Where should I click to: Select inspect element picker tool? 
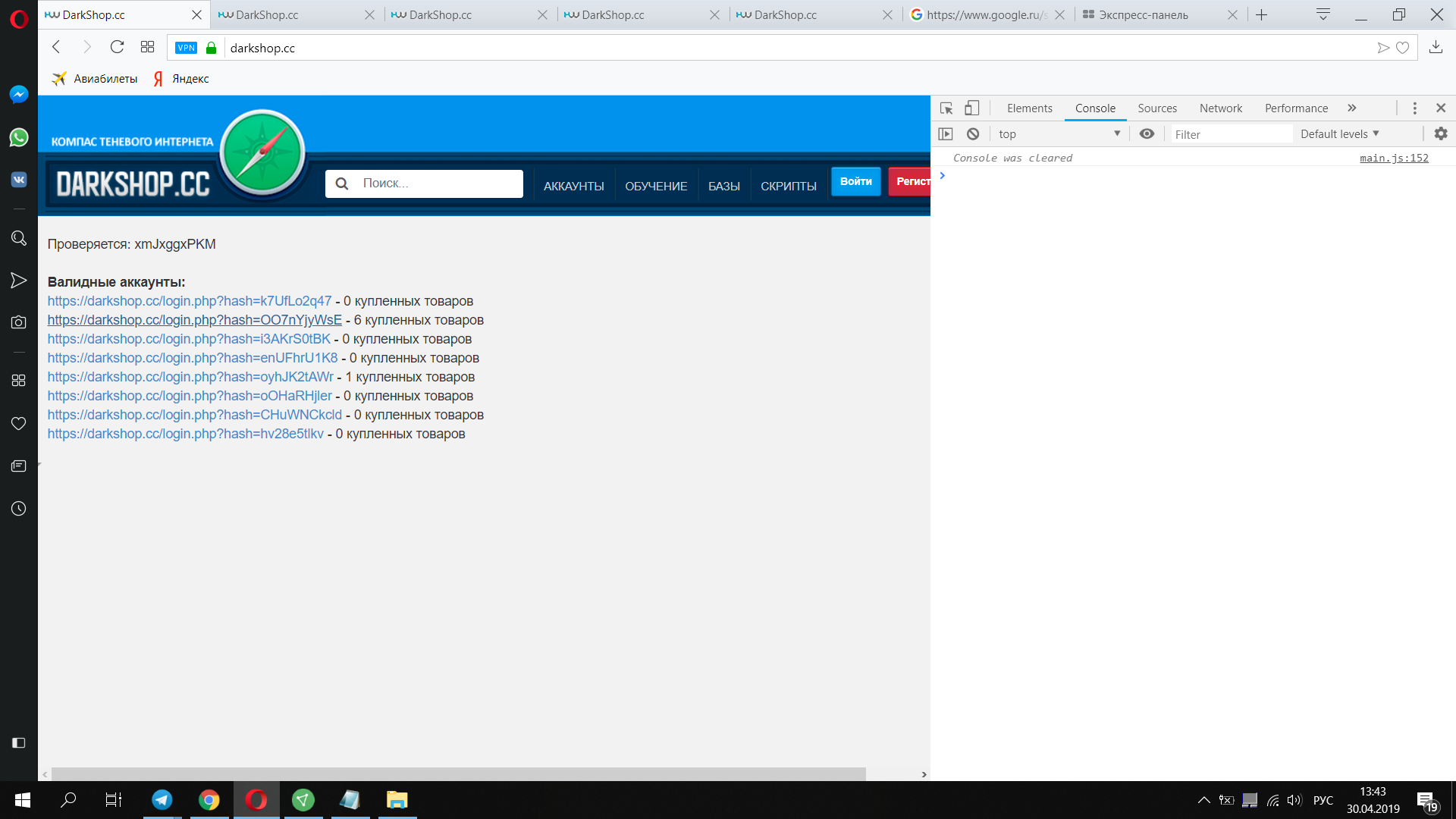(946, 108)
